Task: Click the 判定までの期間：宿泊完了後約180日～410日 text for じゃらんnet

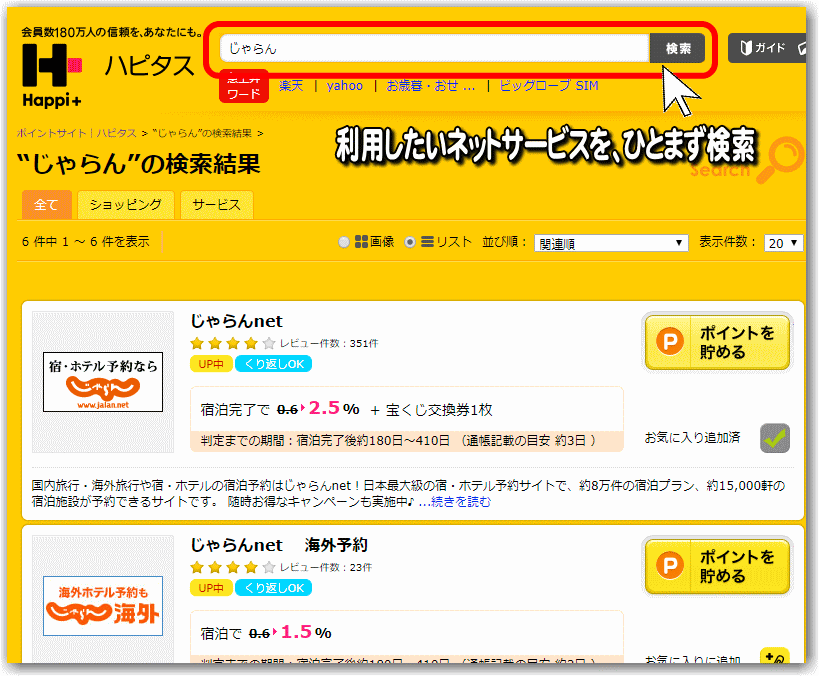Action: point(325,441)
